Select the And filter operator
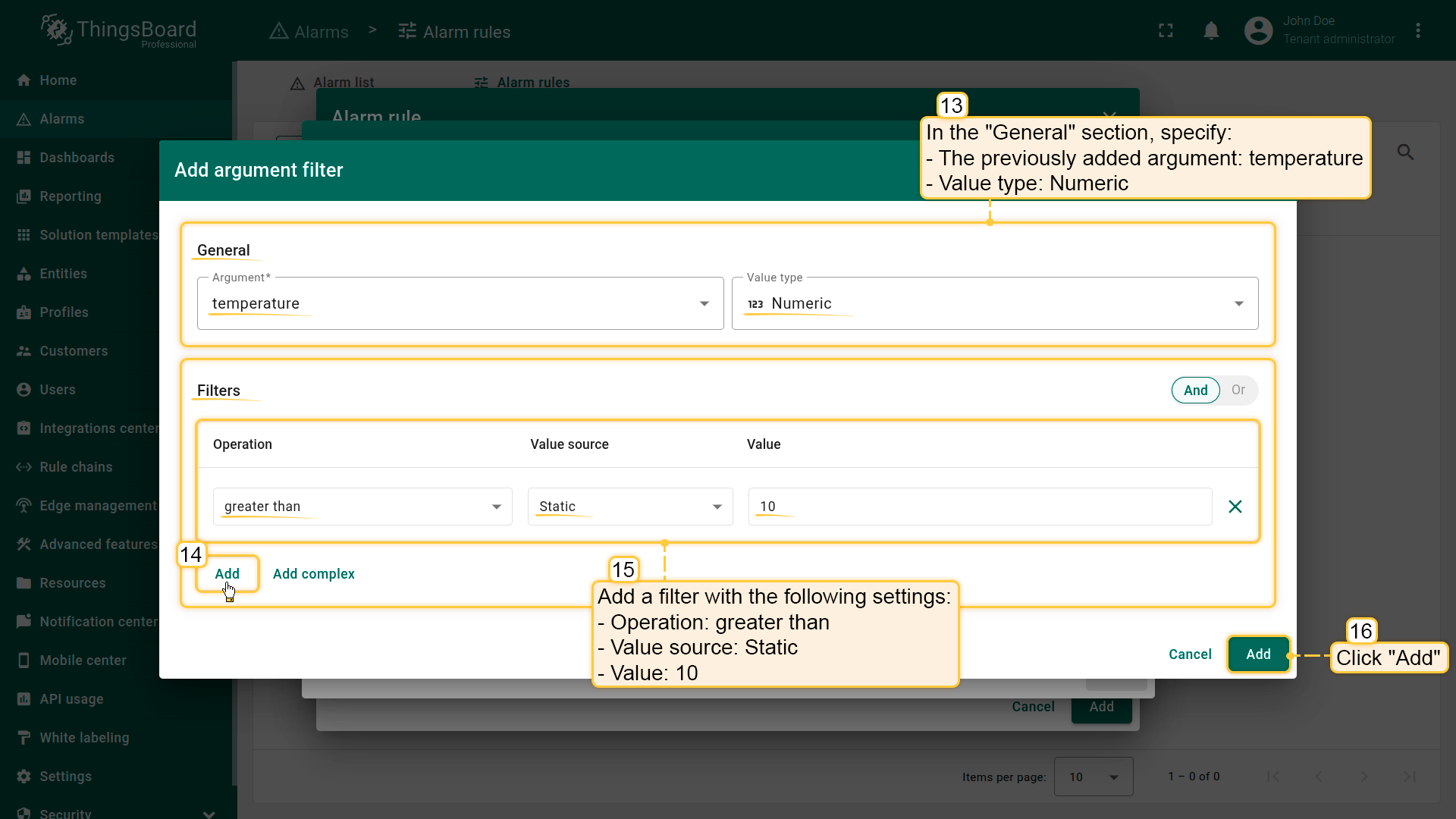Screen dimensions: 1456x819 [1195, 391]
